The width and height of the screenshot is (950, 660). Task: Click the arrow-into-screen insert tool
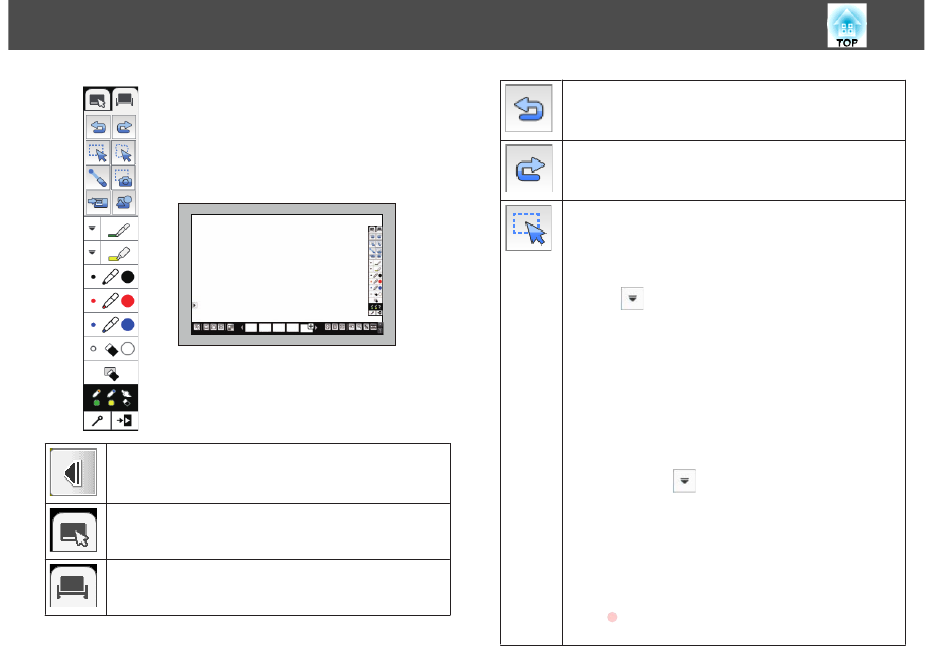pyautogui.click(x=98, y=202)
